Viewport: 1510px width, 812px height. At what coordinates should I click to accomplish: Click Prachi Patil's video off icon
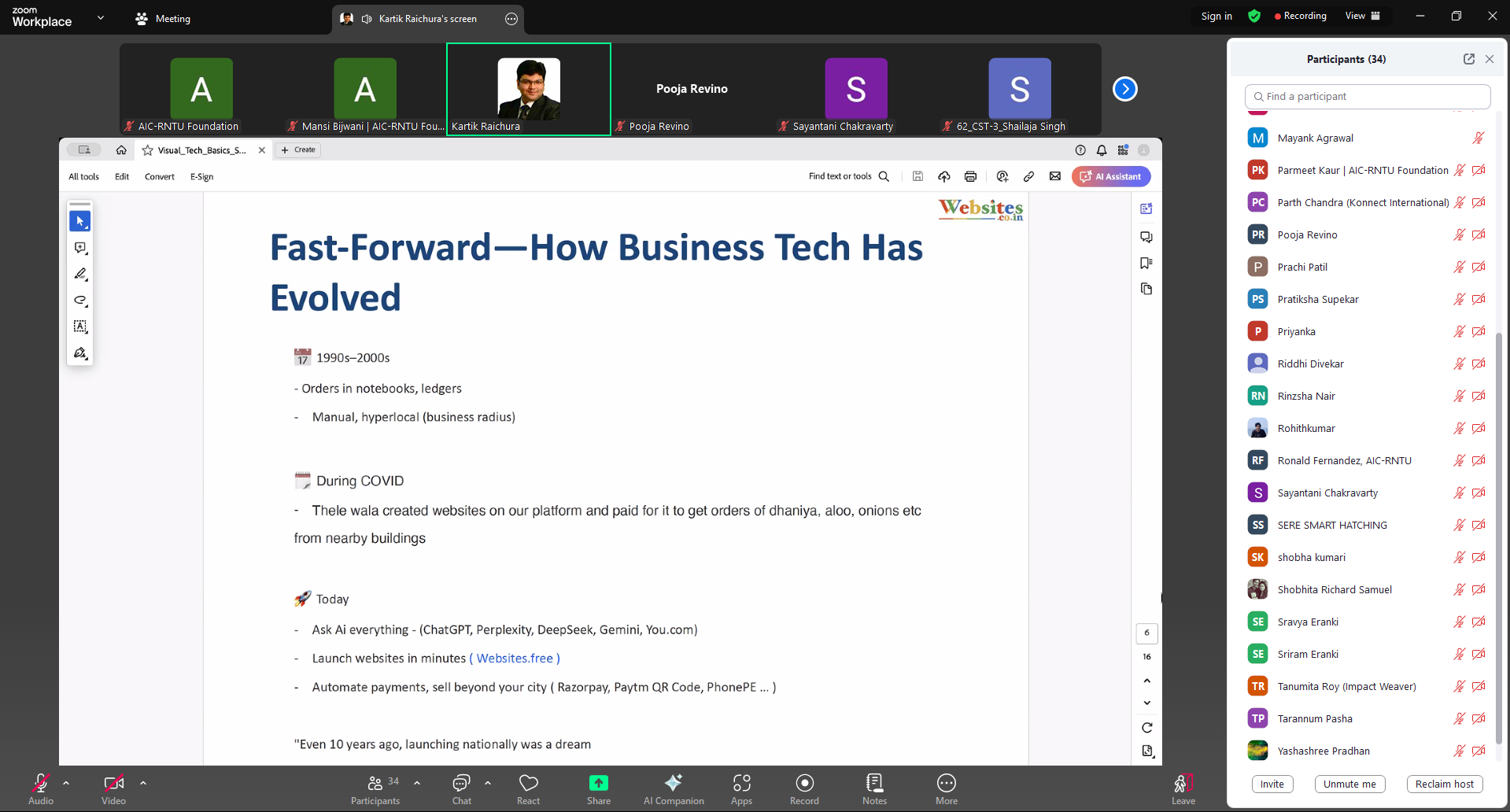click(x=1479, y=267)
